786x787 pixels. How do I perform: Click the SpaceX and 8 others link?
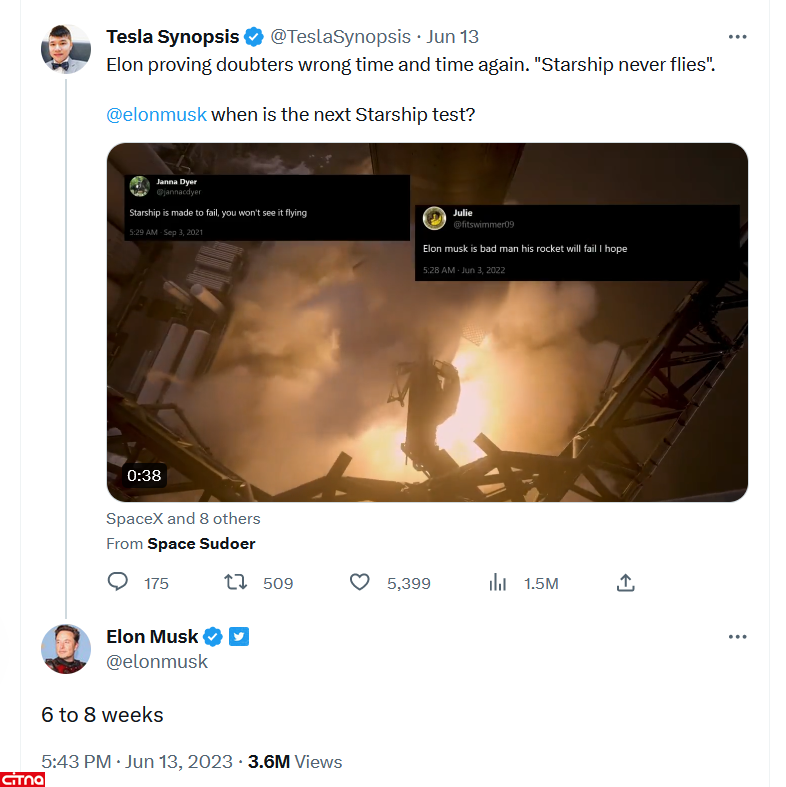[x=183, y=519]
